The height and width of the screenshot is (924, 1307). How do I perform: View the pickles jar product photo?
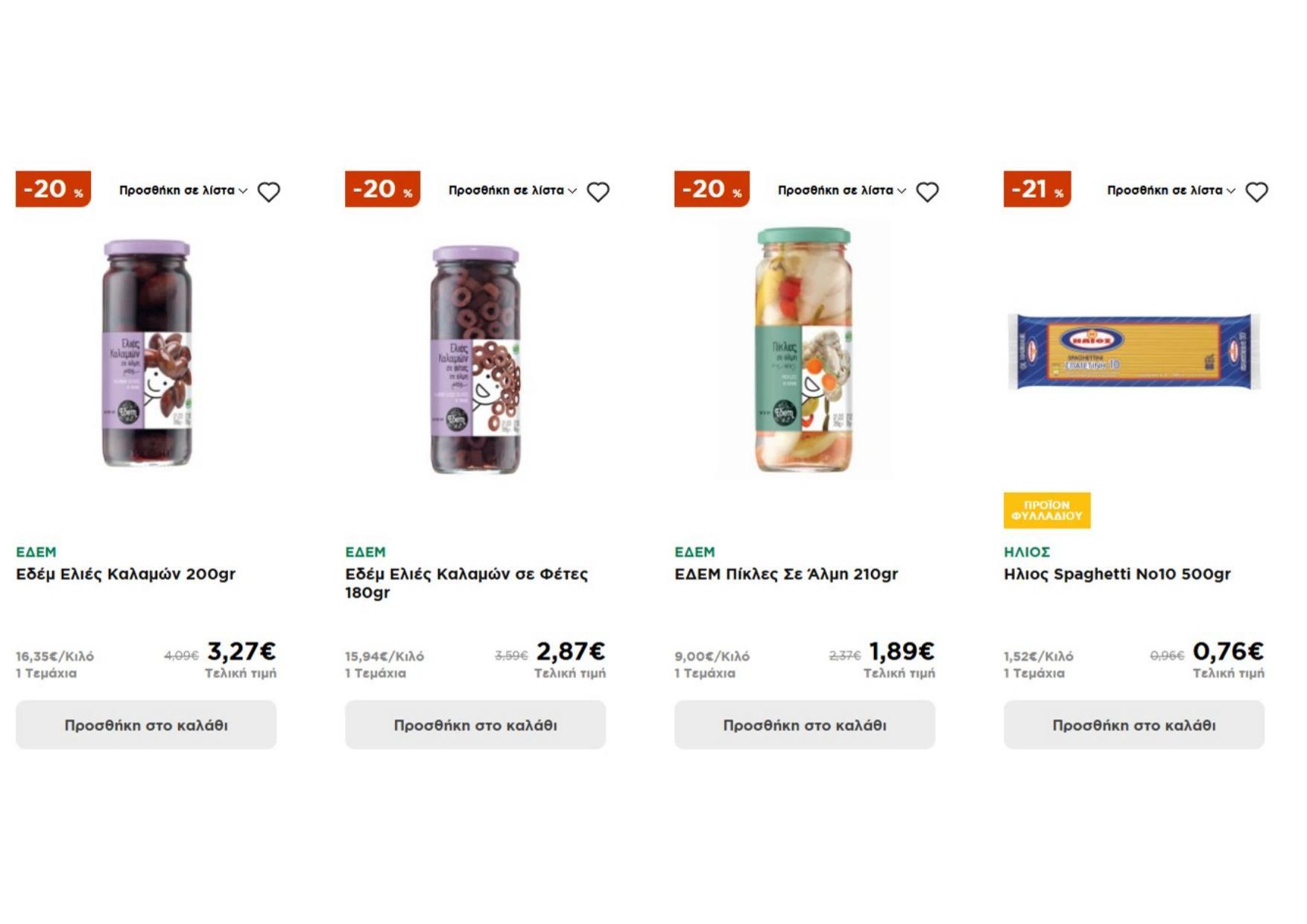(x=804, y=350)
